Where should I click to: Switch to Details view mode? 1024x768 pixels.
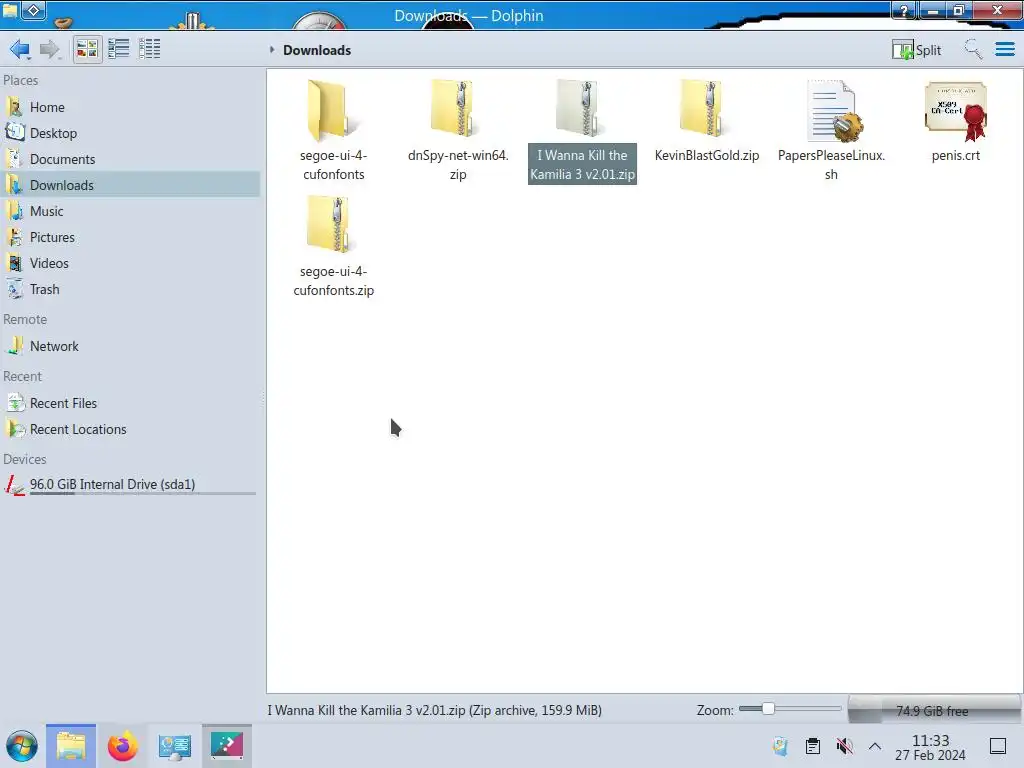[x=150, y=49]
